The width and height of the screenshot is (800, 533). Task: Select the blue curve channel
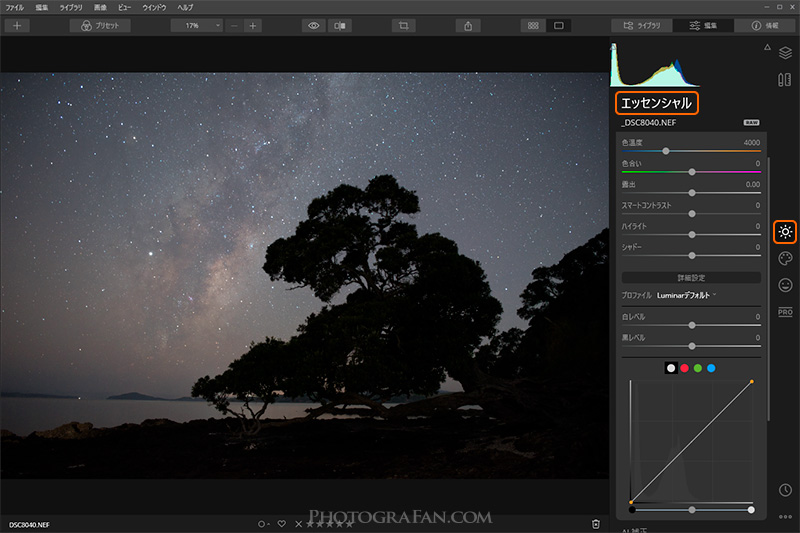711,368
